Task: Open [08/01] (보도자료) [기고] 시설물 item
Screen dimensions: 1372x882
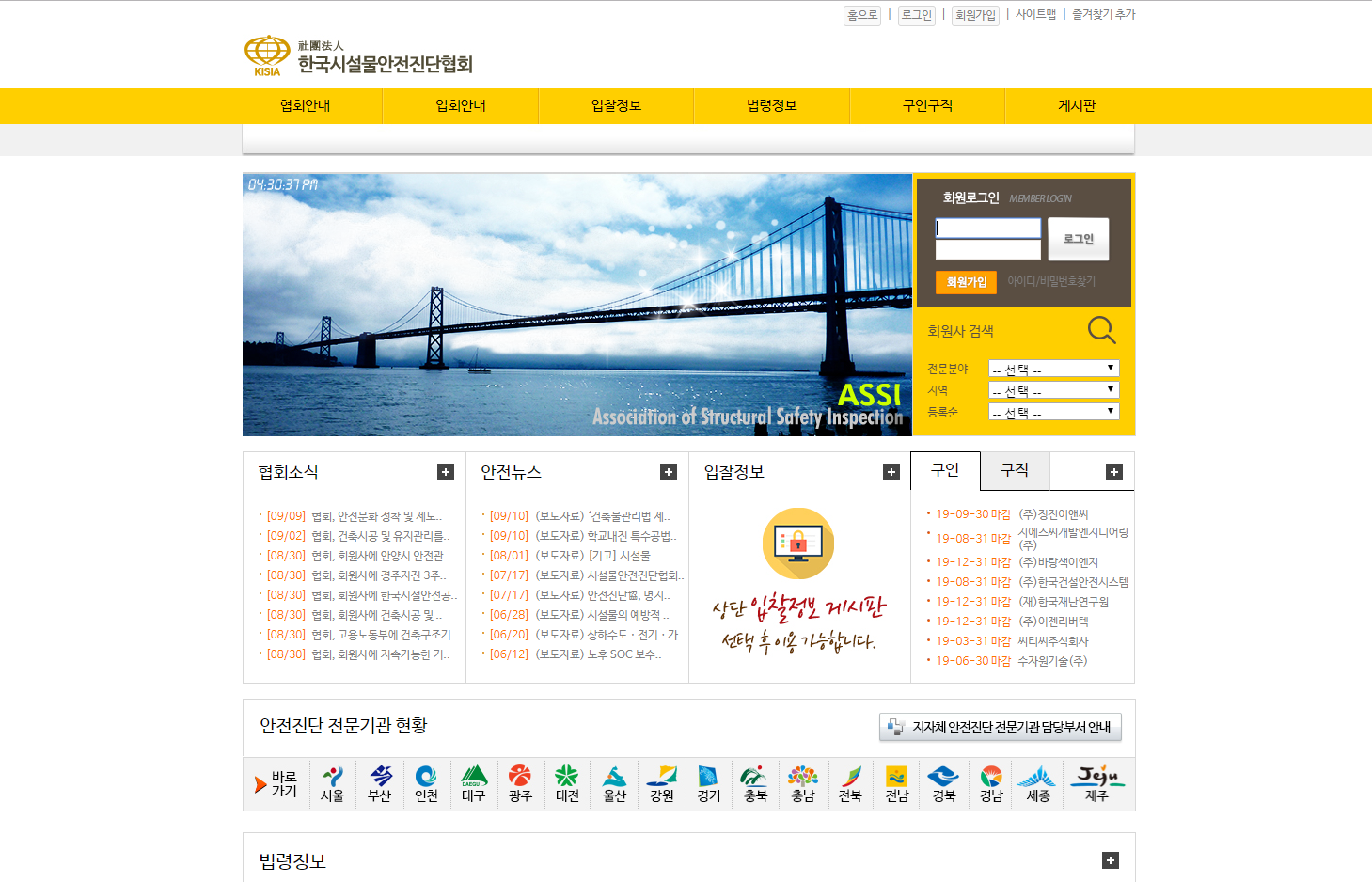Action: click(x=574, y=556)
